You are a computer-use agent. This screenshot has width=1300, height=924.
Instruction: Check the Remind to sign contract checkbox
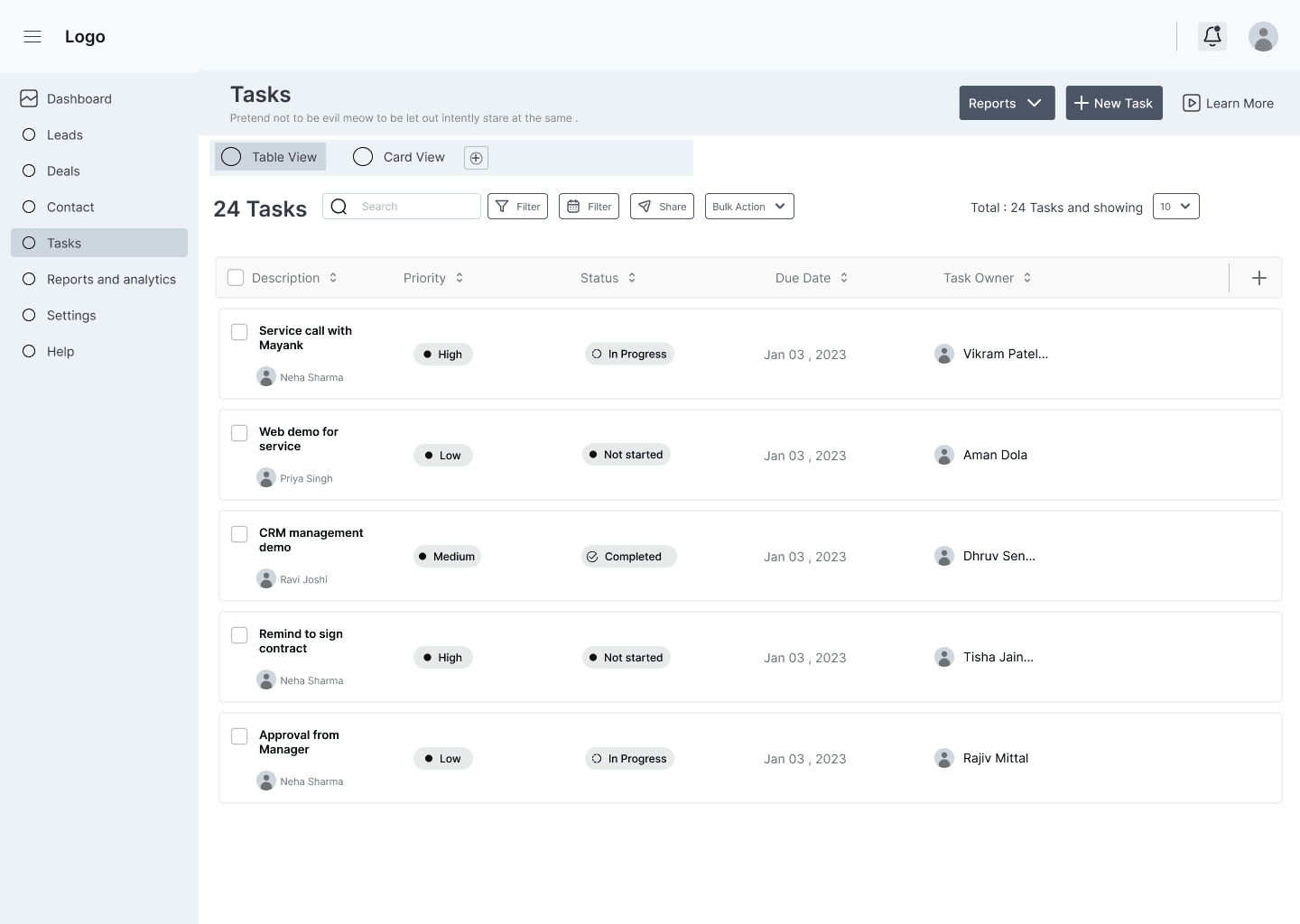point(239,635)
